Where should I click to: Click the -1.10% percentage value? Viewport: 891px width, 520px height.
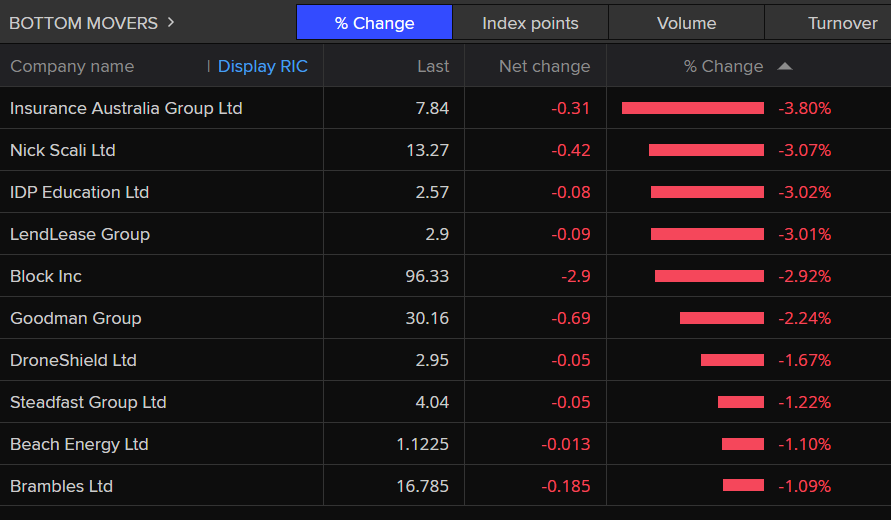(805, 444)
